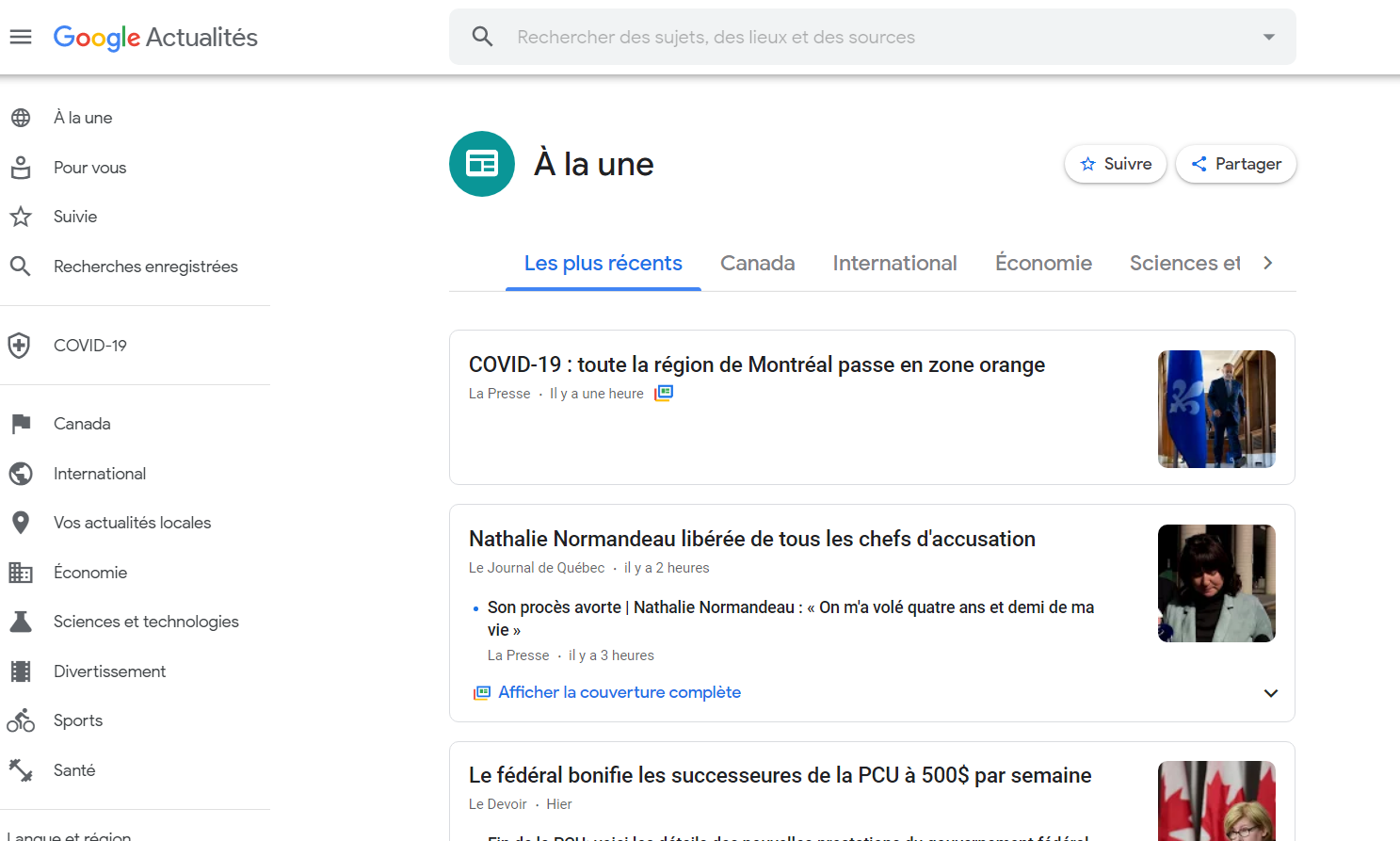Click the 'Hier' timestamp under PCU article
Image resolution: width=1400 pixels, height=841 pixels.
(559, 804)
